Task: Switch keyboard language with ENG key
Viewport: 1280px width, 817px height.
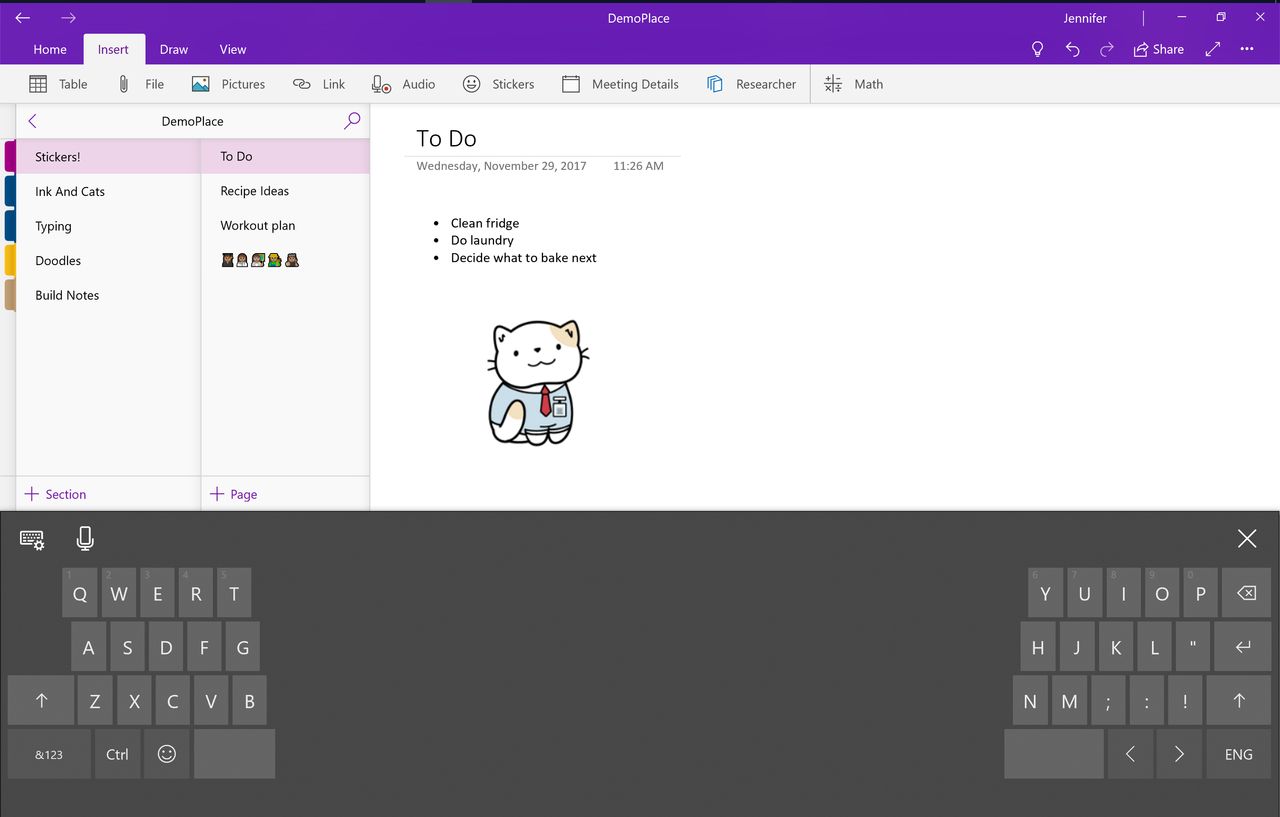Action: tap(1239, 754)
